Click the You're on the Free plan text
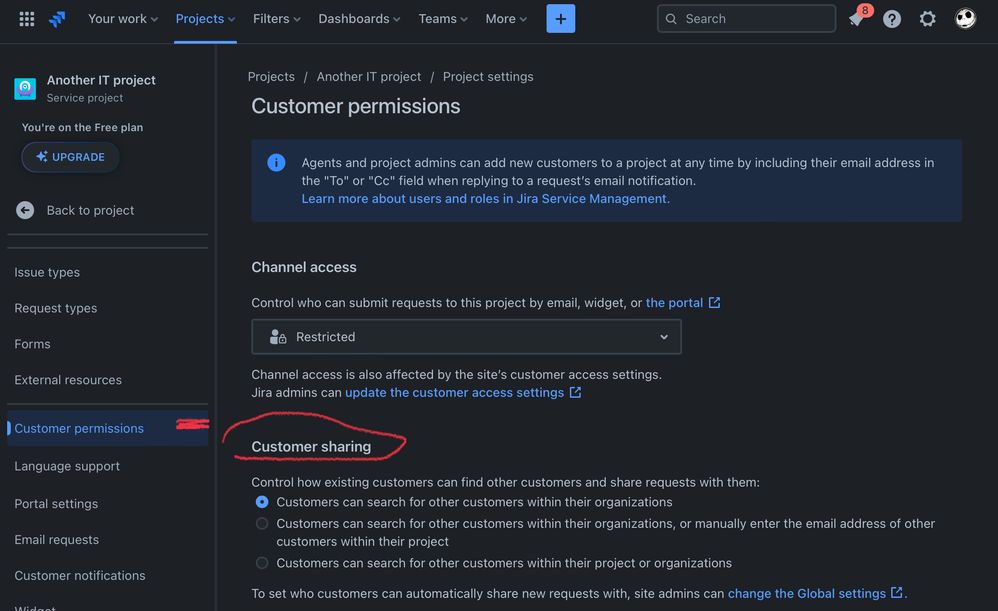The height and width of the screenshot is (611, 998). [x=82, y=127]
